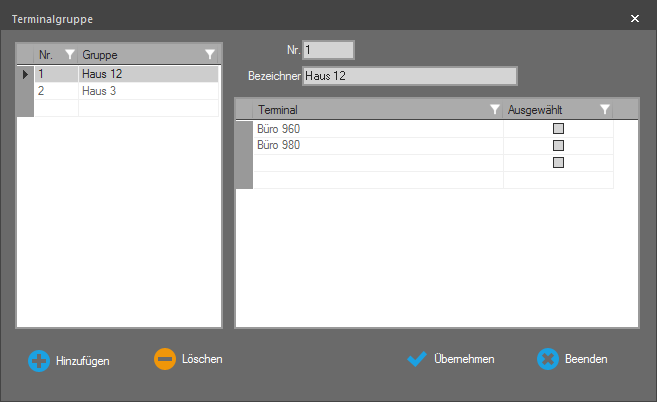Click the blue X Beenden icon

point(547,359)
